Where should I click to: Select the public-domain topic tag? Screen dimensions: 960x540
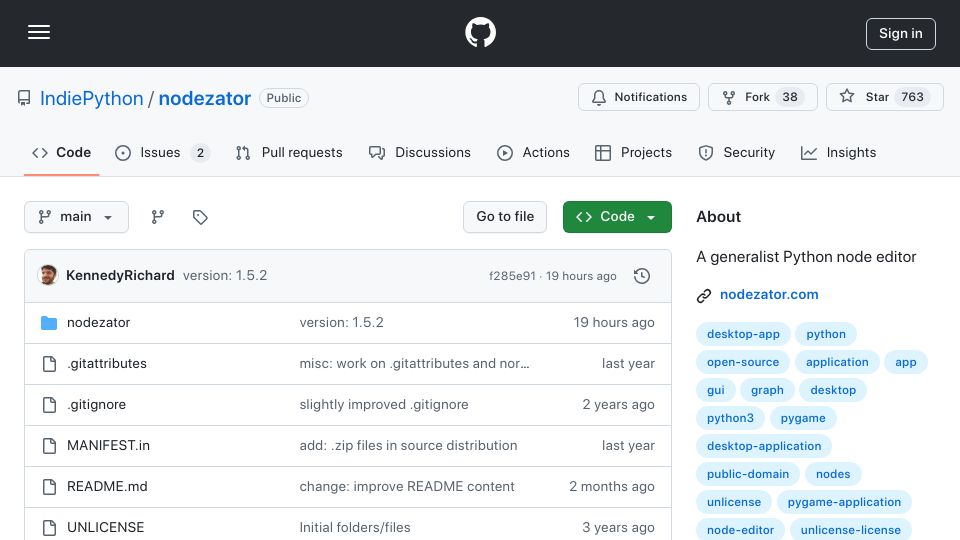[x=748, y=475]
